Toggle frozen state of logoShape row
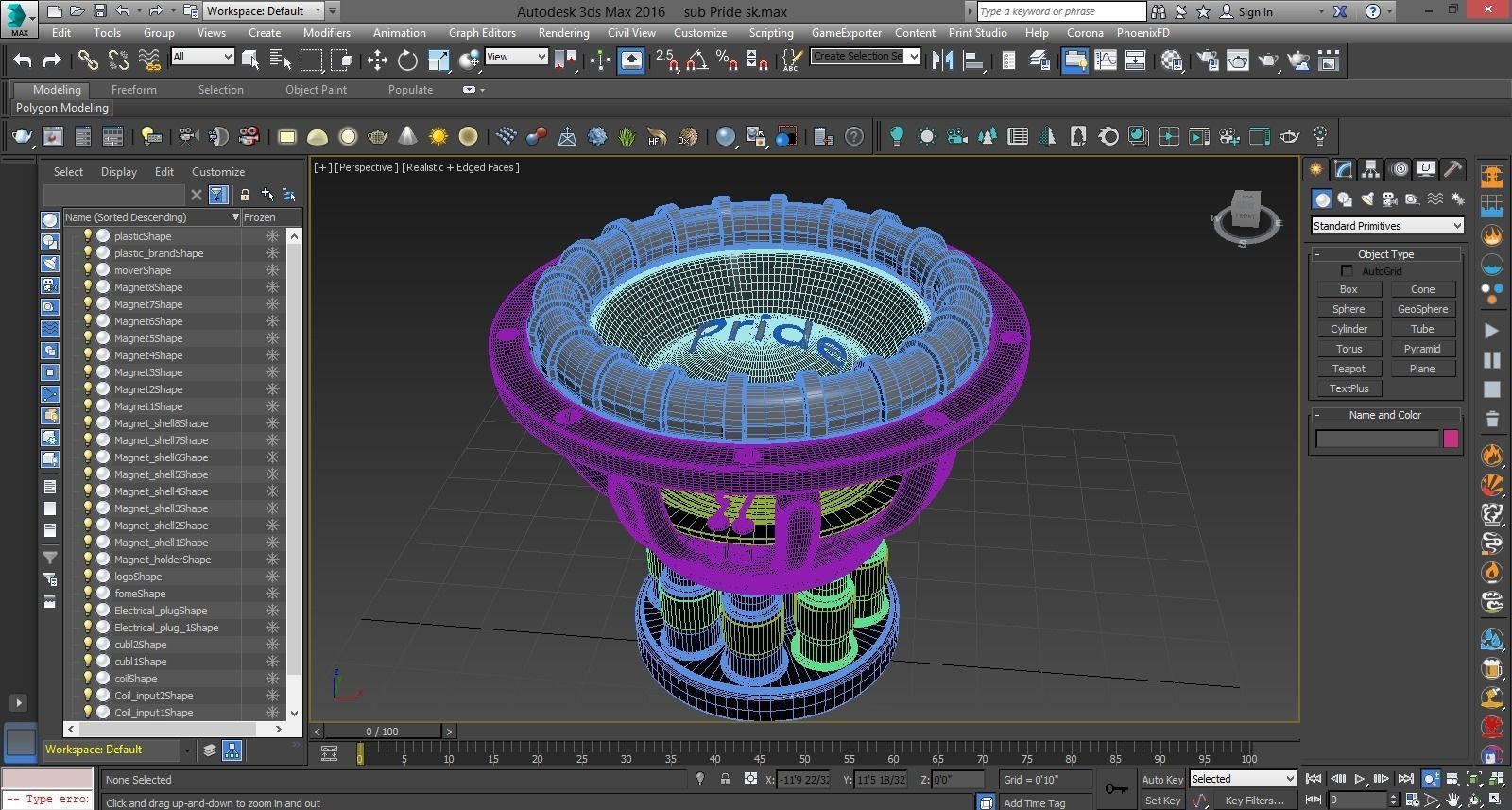The image size is (1512, 810). 272,577
